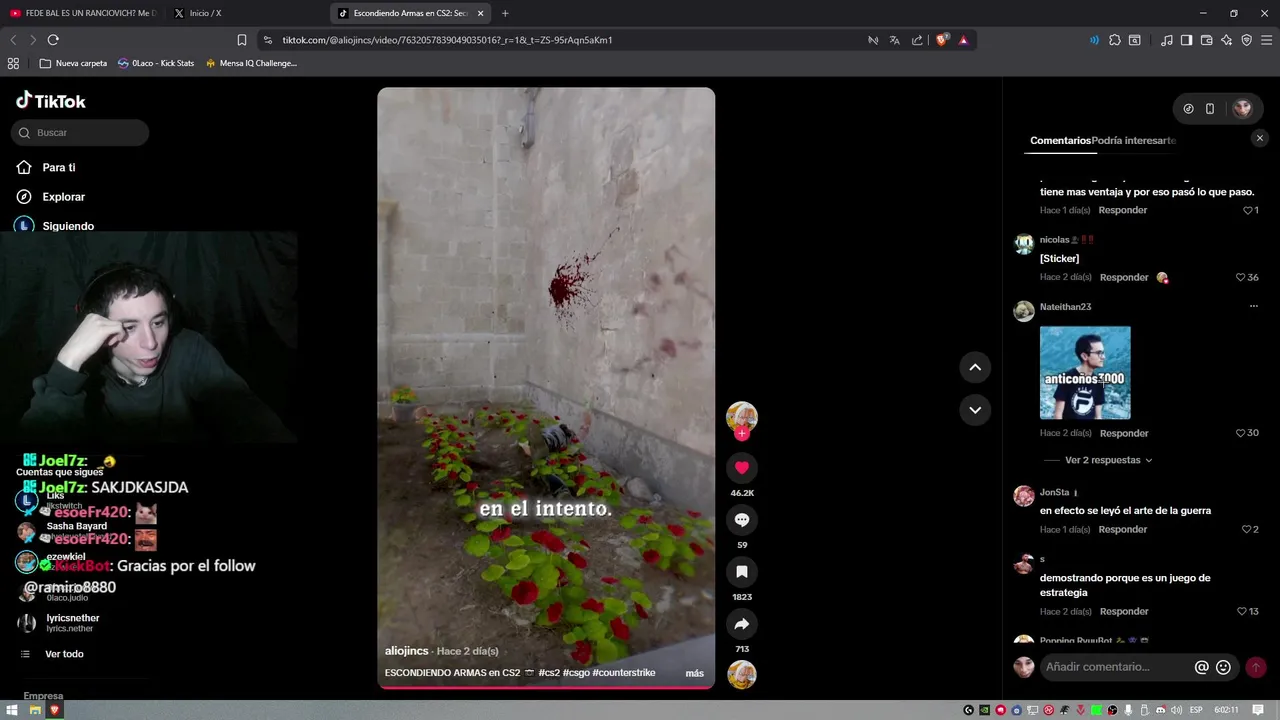Go to next video down arrow
The width and height of the screenshot is (1280, 720).
[x=975, y=410]
